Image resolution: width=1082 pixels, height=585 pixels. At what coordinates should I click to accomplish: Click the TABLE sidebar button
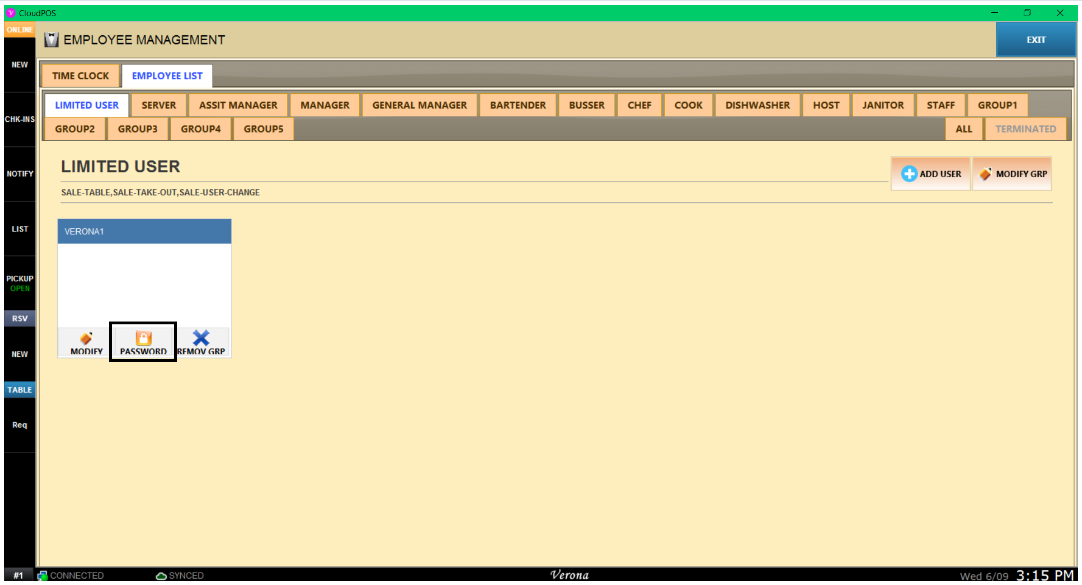tap(19, 390)
